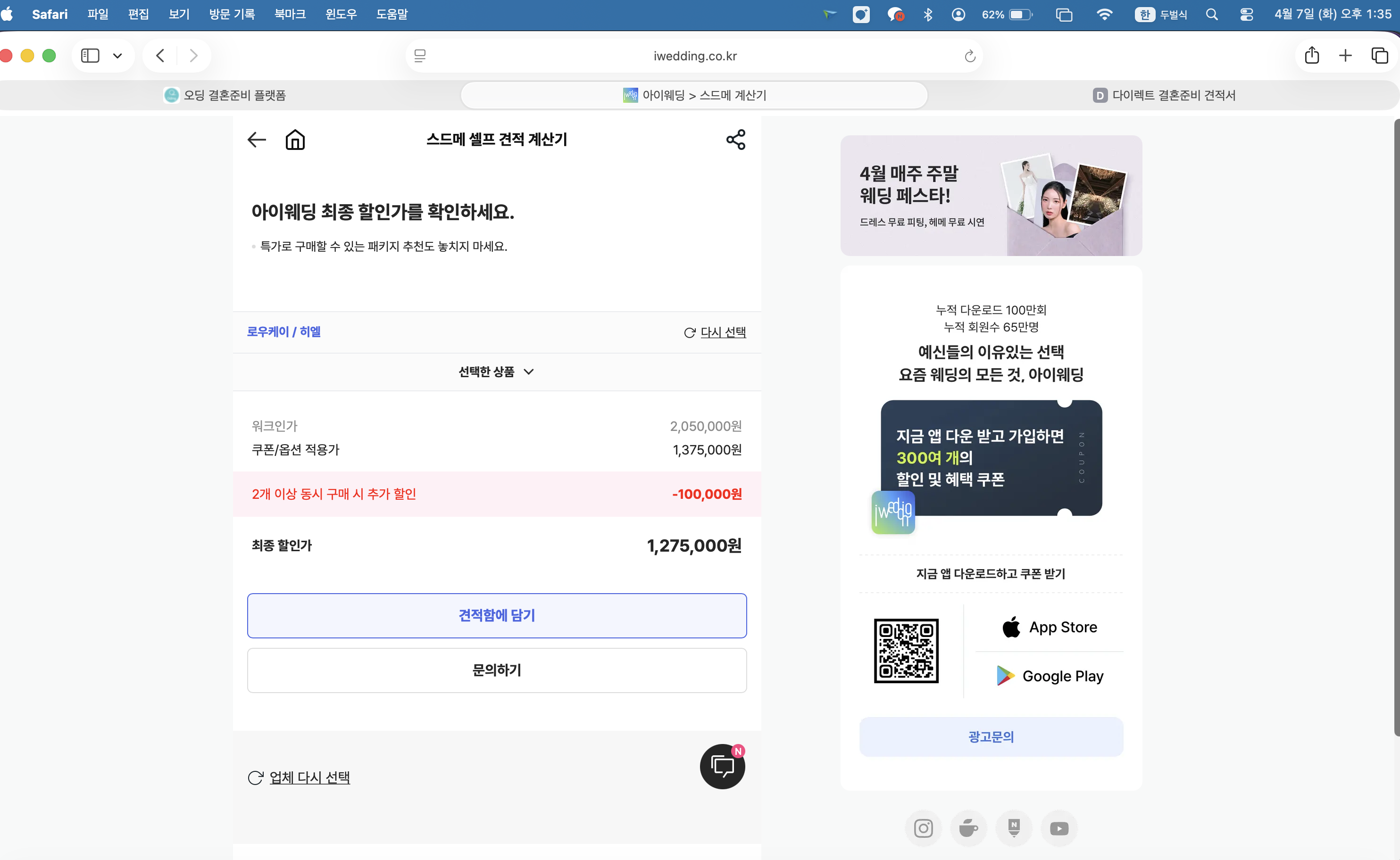Viewport: 1400px width, 860px height.
Task: Collapse the 선택한 상품 section chevron
Action: (x=529, y=372)
